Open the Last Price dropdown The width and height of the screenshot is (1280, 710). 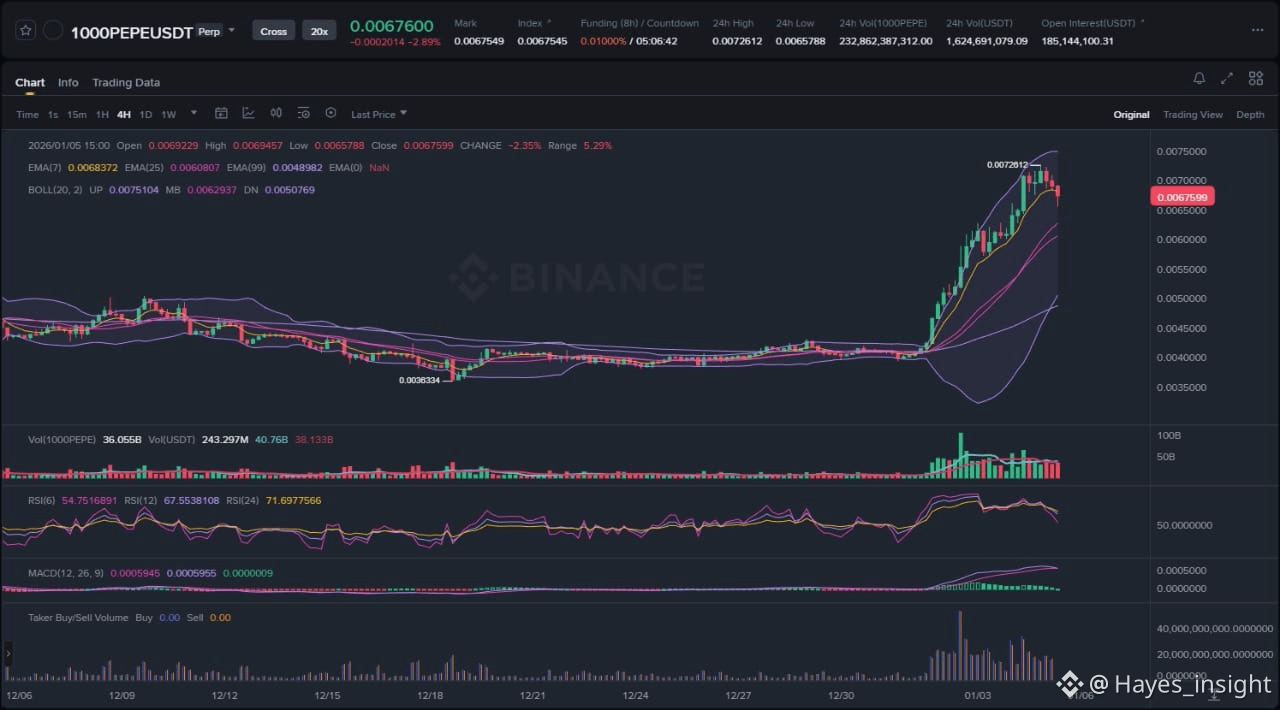378,115
